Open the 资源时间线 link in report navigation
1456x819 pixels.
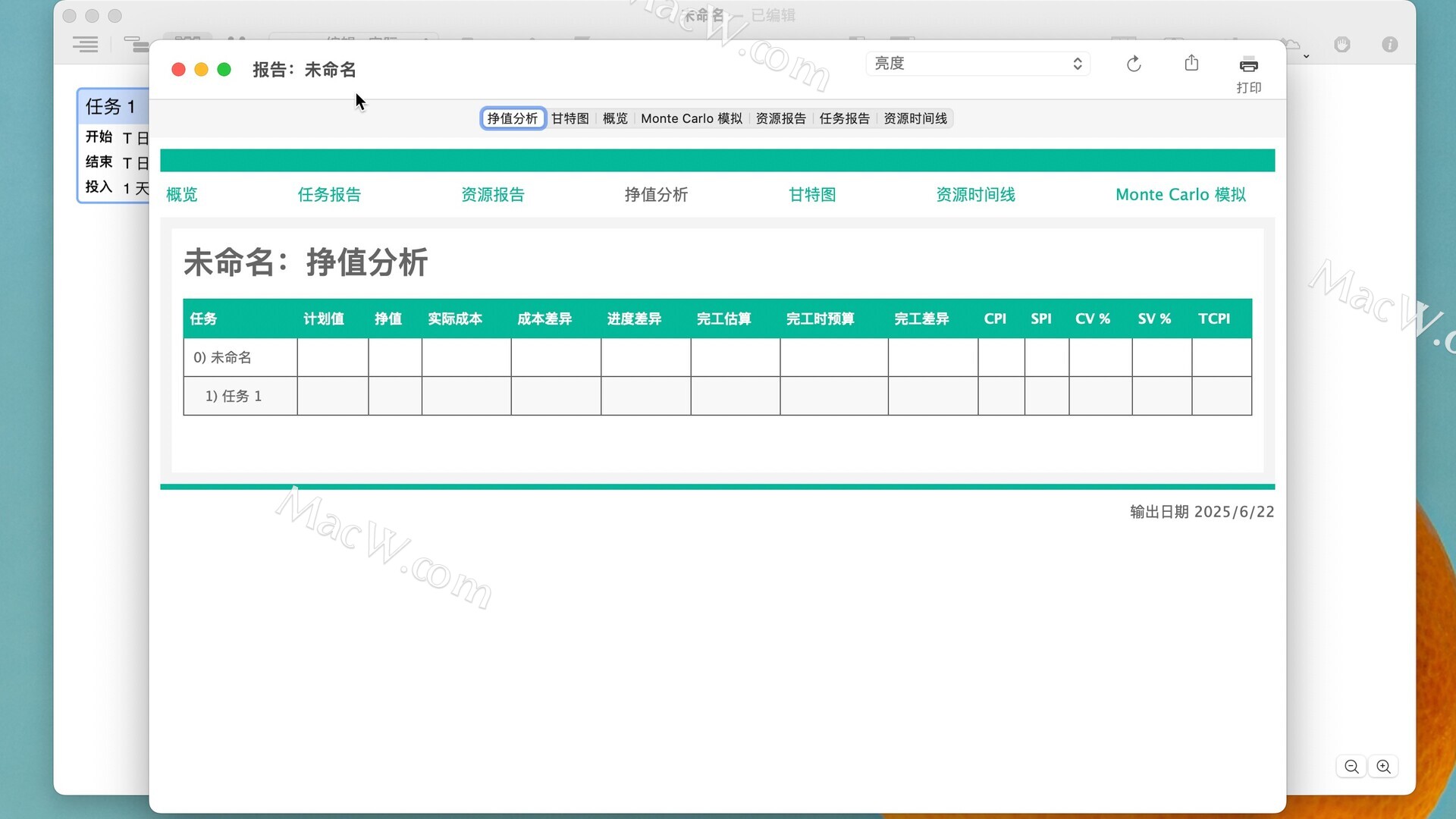(975, 195)
